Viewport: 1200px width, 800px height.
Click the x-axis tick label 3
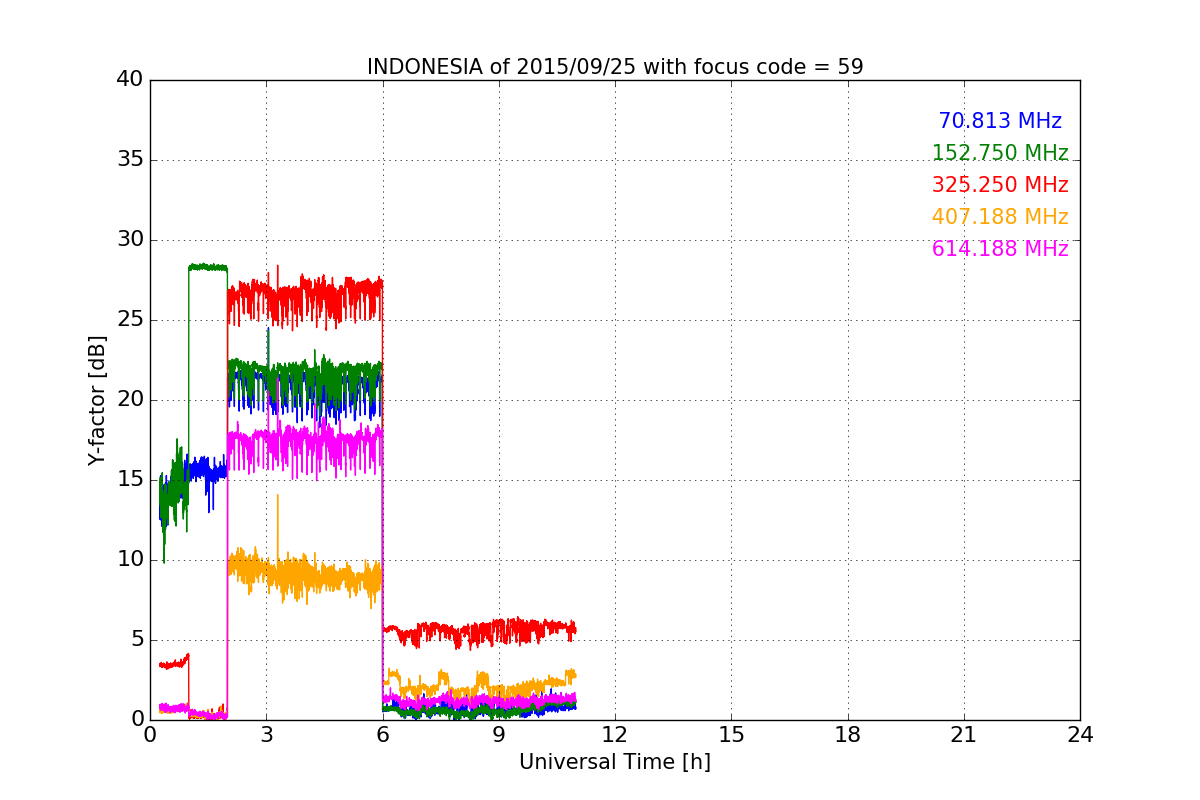tap(266, 734)
